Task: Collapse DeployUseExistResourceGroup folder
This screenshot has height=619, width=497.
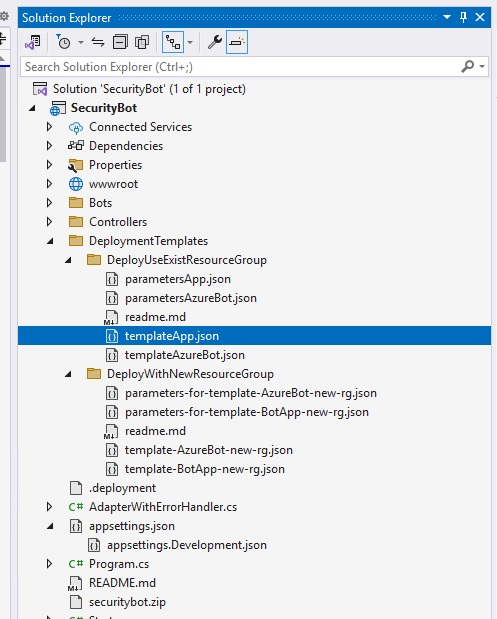Action: click(68, 260)
